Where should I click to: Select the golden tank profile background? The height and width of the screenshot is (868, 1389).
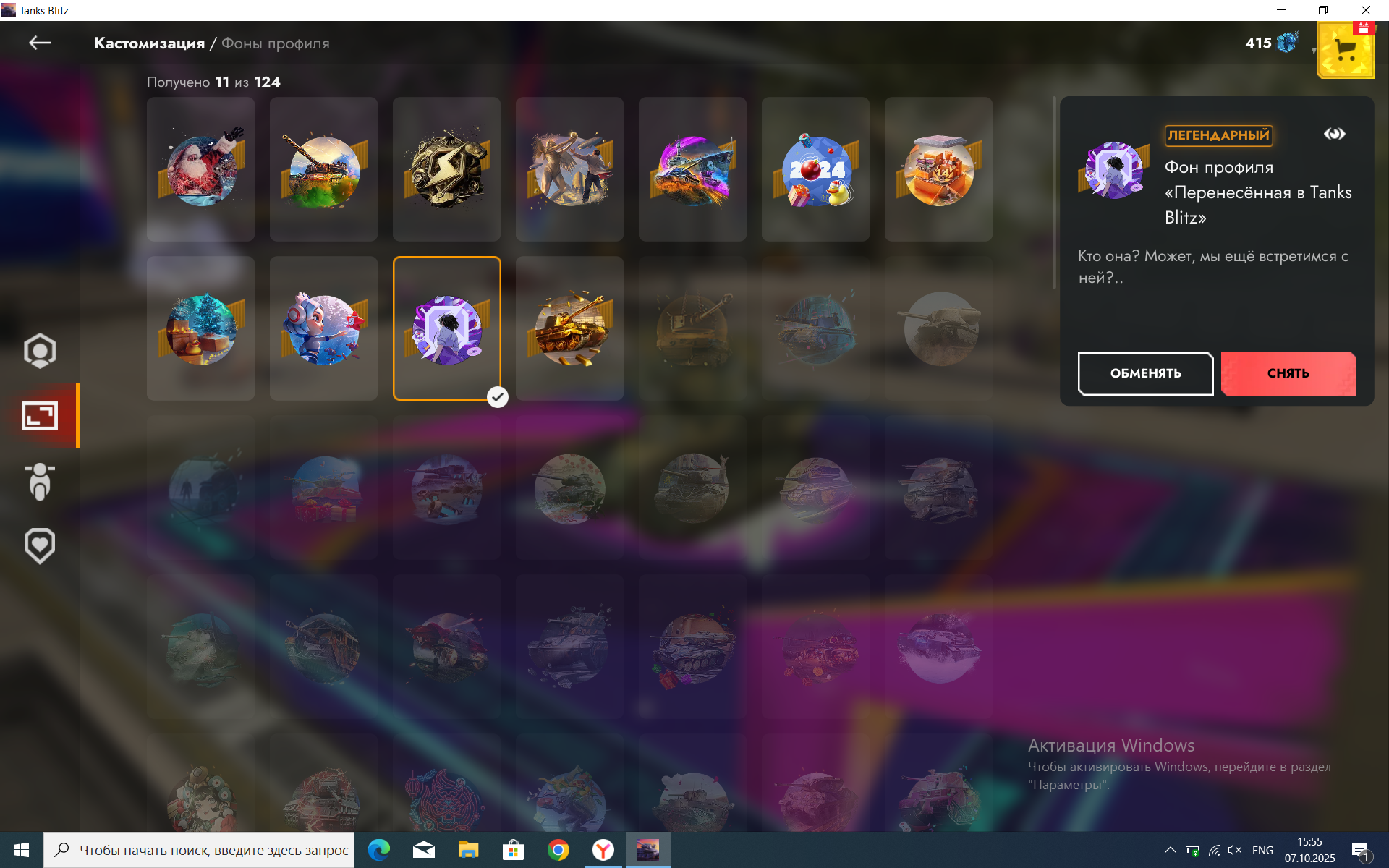[569, 328]
